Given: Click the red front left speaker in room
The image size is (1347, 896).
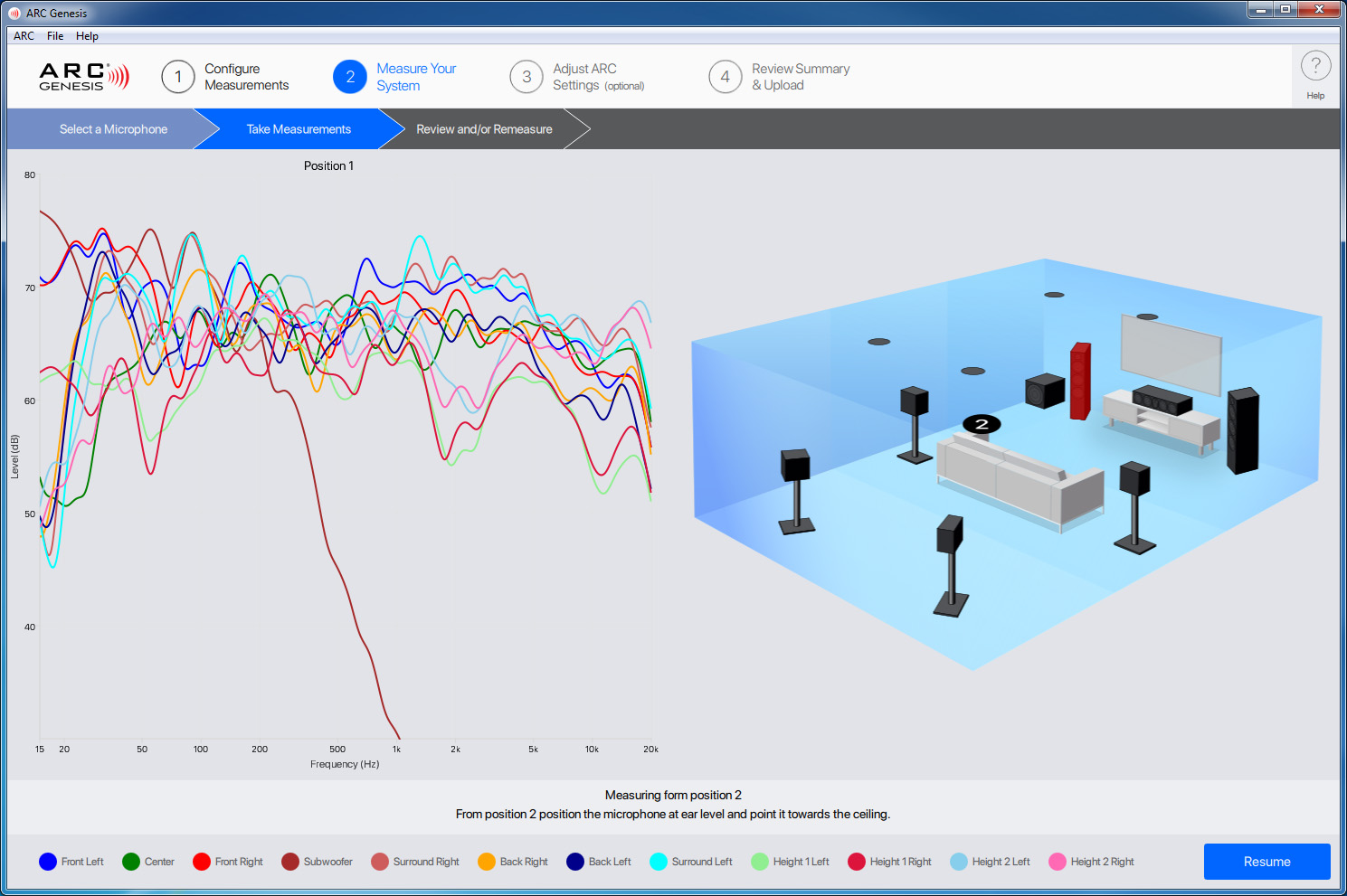Looking at the screenshot, I should point(1080,381).
